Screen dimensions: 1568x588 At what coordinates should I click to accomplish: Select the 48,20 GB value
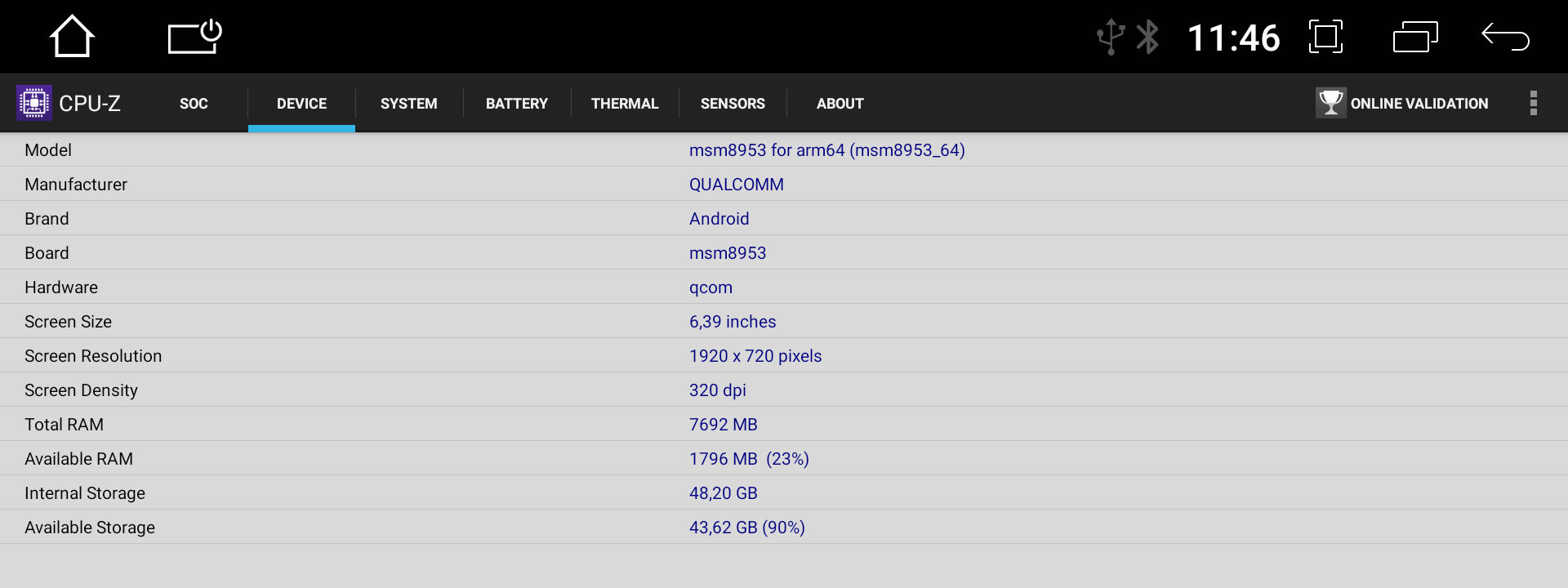coord(723,493)
